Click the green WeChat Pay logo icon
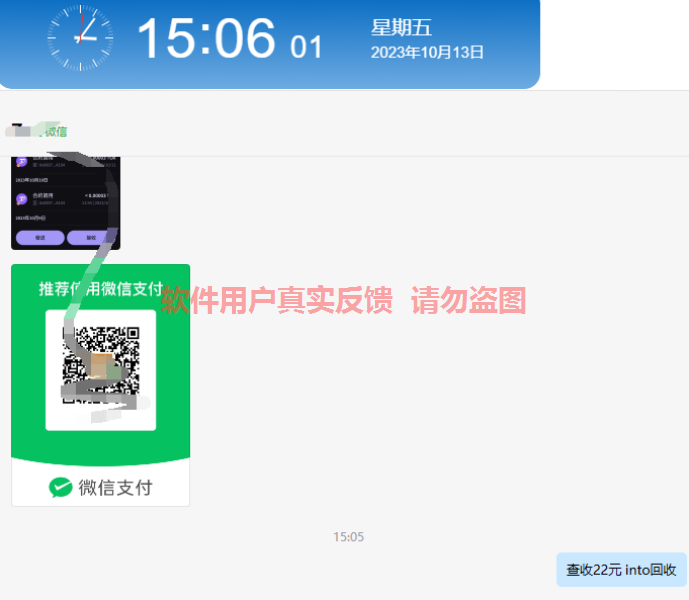This screenshot has height=600, width=689. coord(61,487)
